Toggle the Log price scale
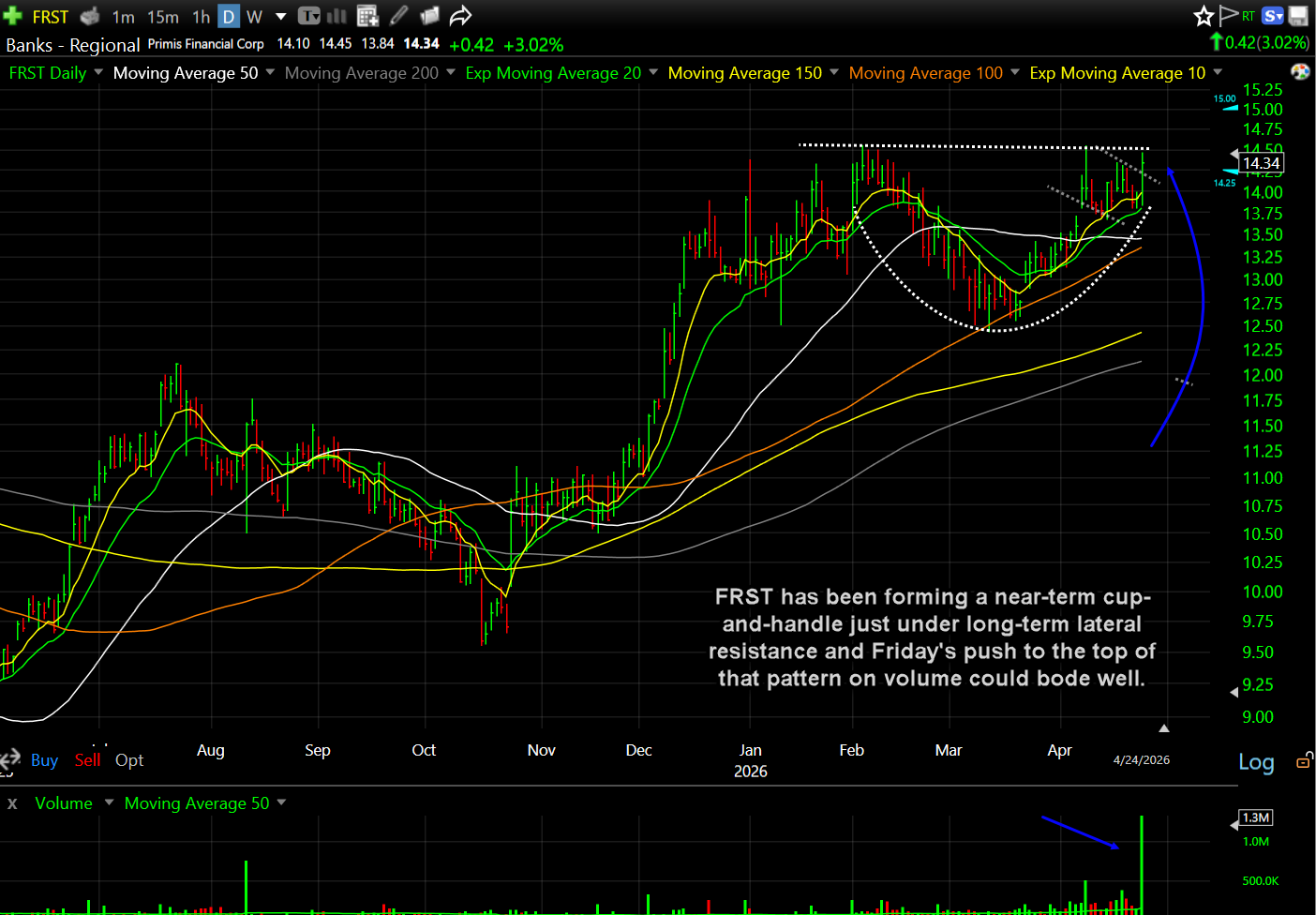This screenshot has height=915, width=1316. tap(1256, 762)
